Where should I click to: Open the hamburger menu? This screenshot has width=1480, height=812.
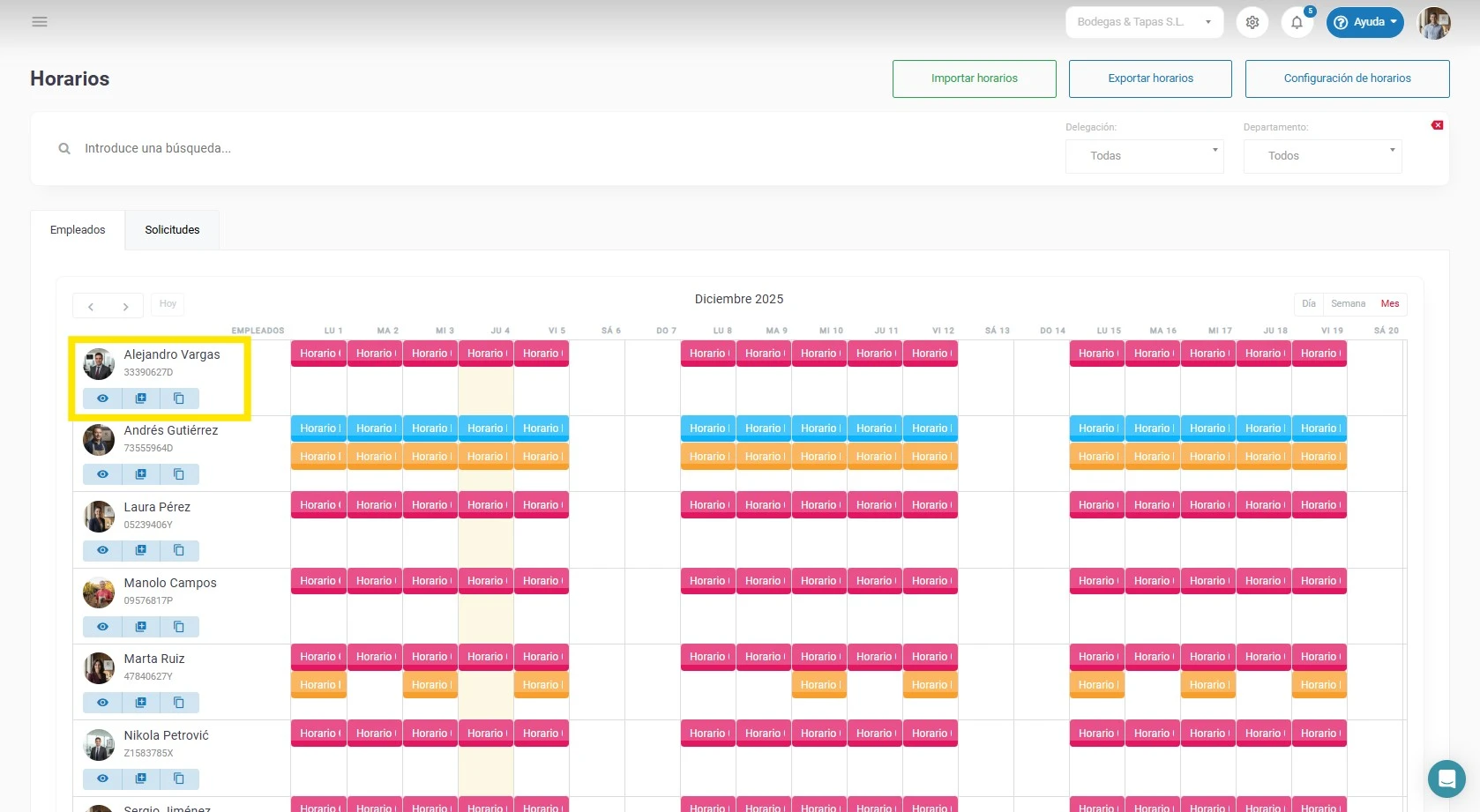pyautogui.click(x=40, y=21)
